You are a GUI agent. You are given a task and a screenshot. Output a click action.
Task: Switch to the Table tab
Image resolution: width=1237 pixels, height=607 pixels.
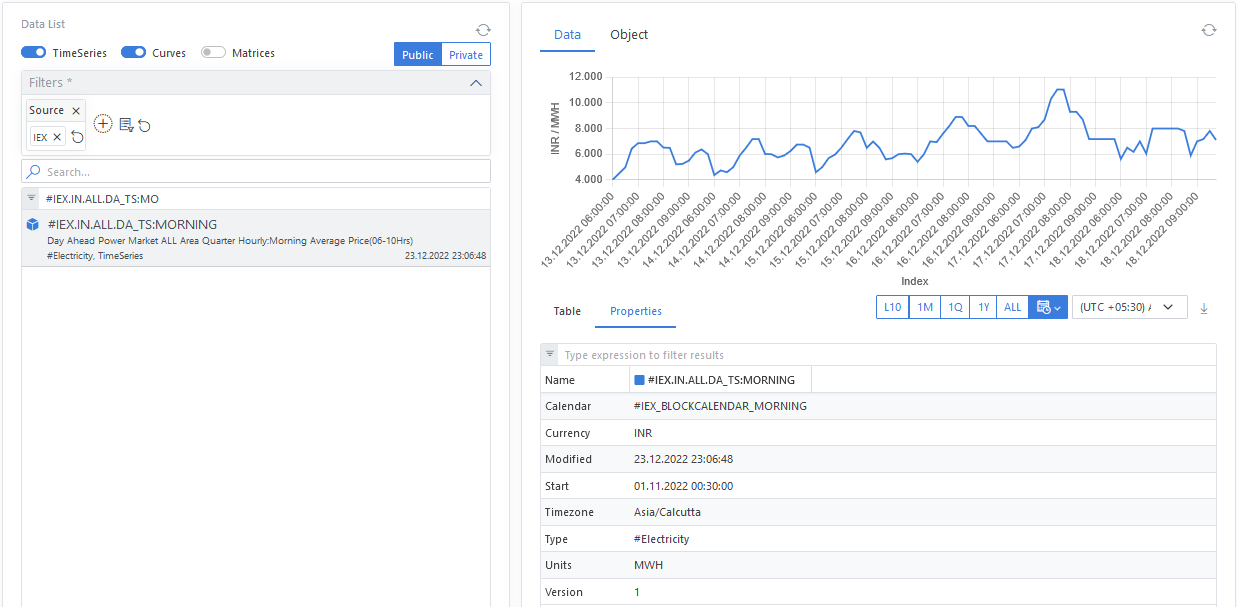coord(567,311)
